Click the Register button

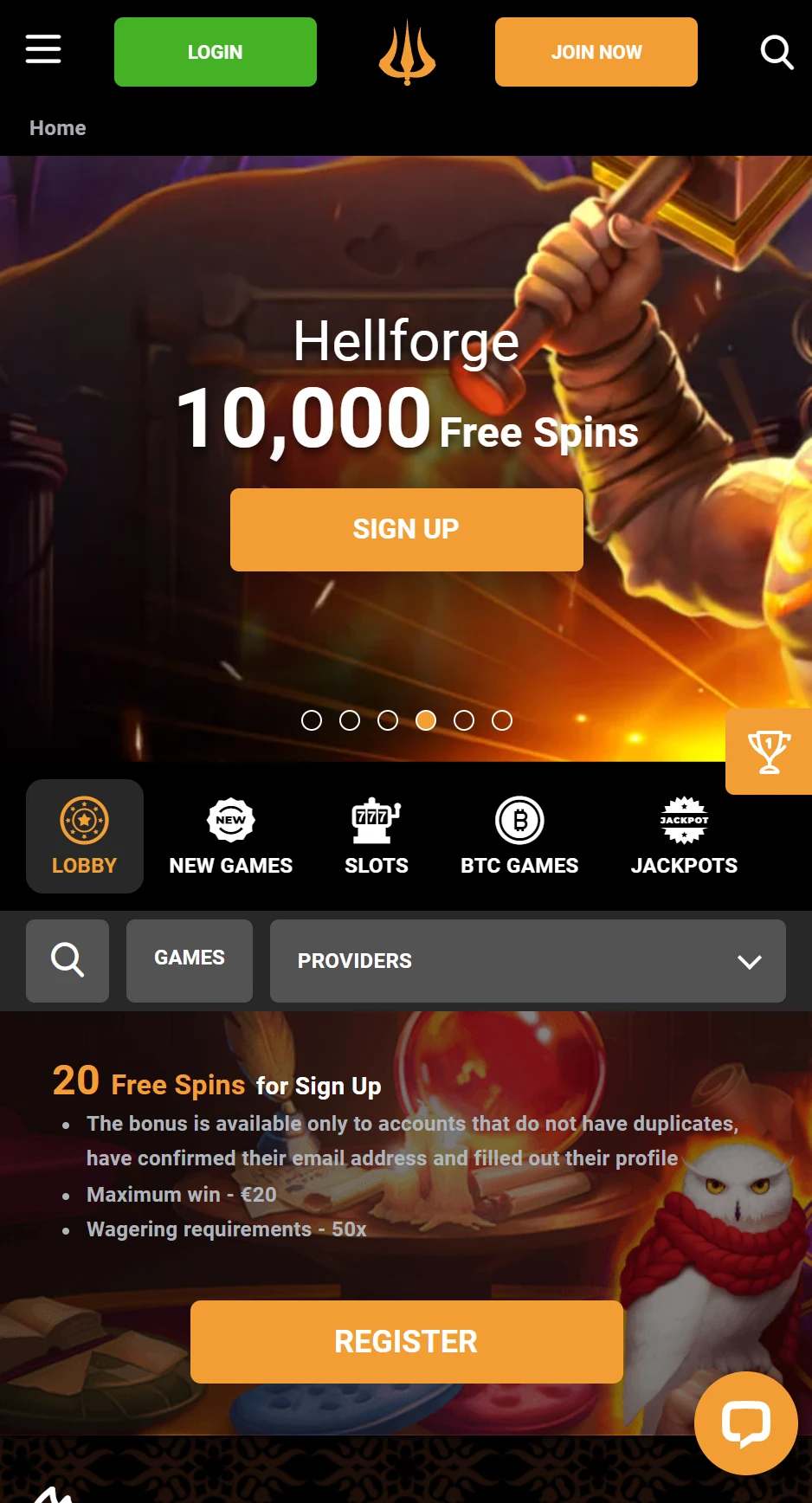[x=407, y=1342]
